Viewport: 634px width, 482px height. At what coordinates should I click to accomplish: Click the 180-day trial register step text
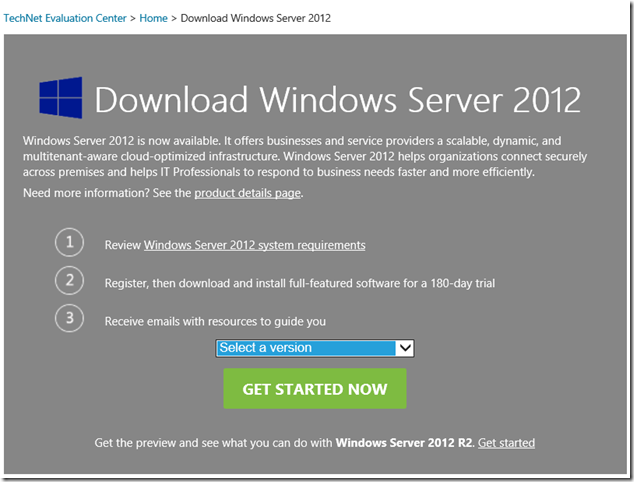300,283
